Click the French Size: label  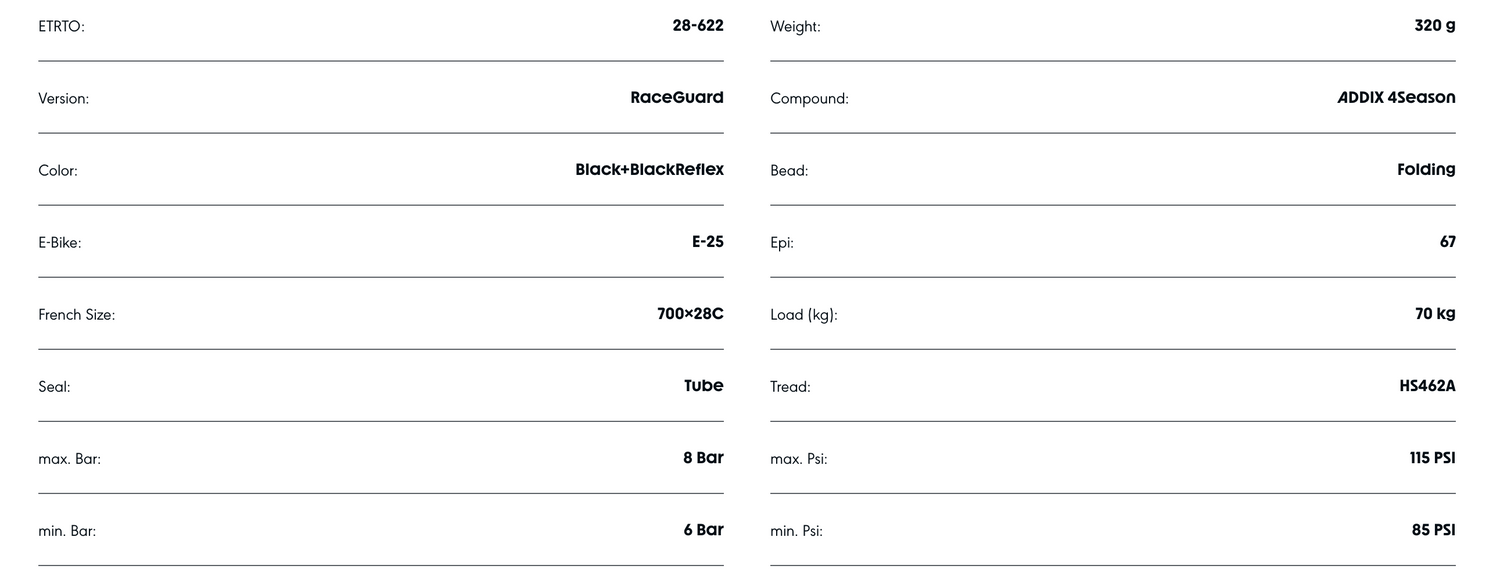coord(76,315)
